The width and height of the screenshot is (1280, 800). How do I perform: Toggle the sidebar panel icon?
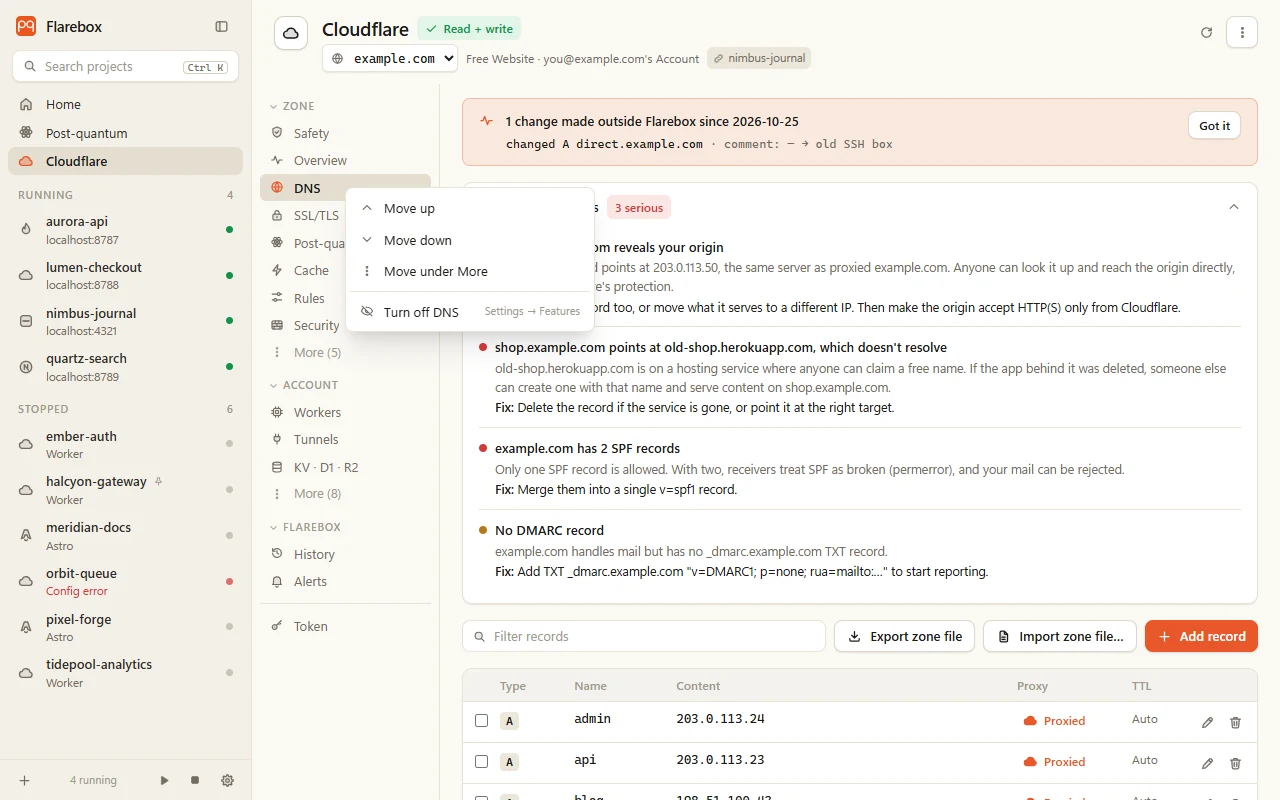coord(222,27)
